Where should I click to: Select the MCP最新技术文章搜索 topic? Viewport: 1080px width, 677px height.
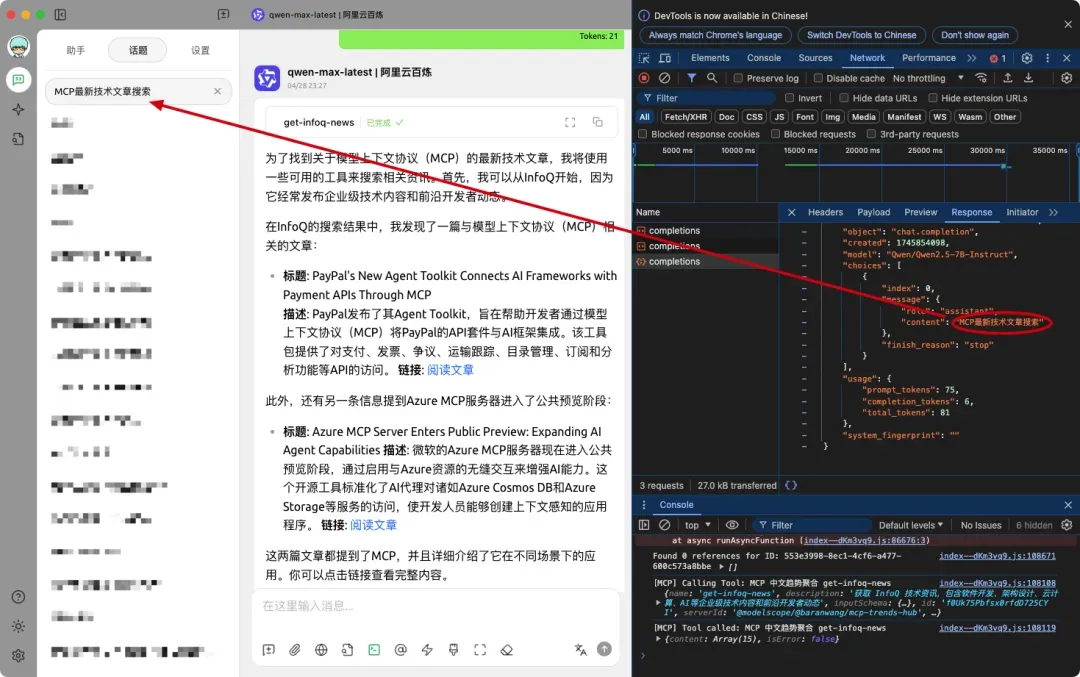[138, 92]
